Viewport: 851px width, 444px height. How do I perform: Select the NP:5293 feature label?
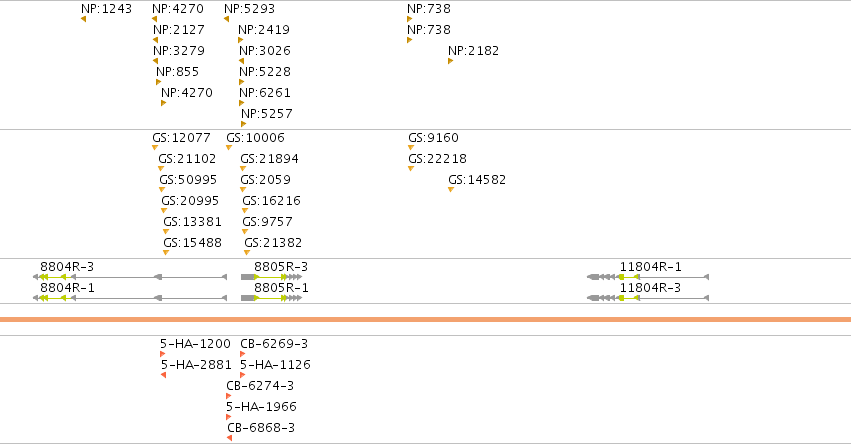click(x=250, y=9)
